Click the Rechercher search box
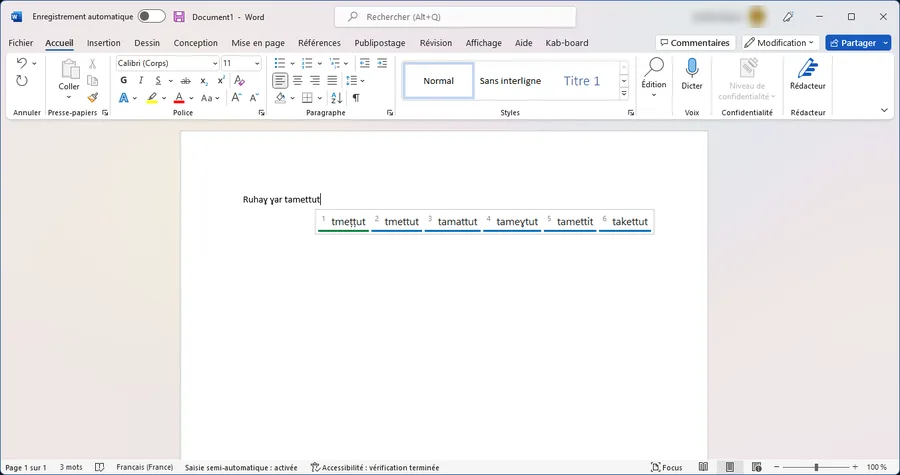This screenshot has width=900, height=475. point(455,17)
